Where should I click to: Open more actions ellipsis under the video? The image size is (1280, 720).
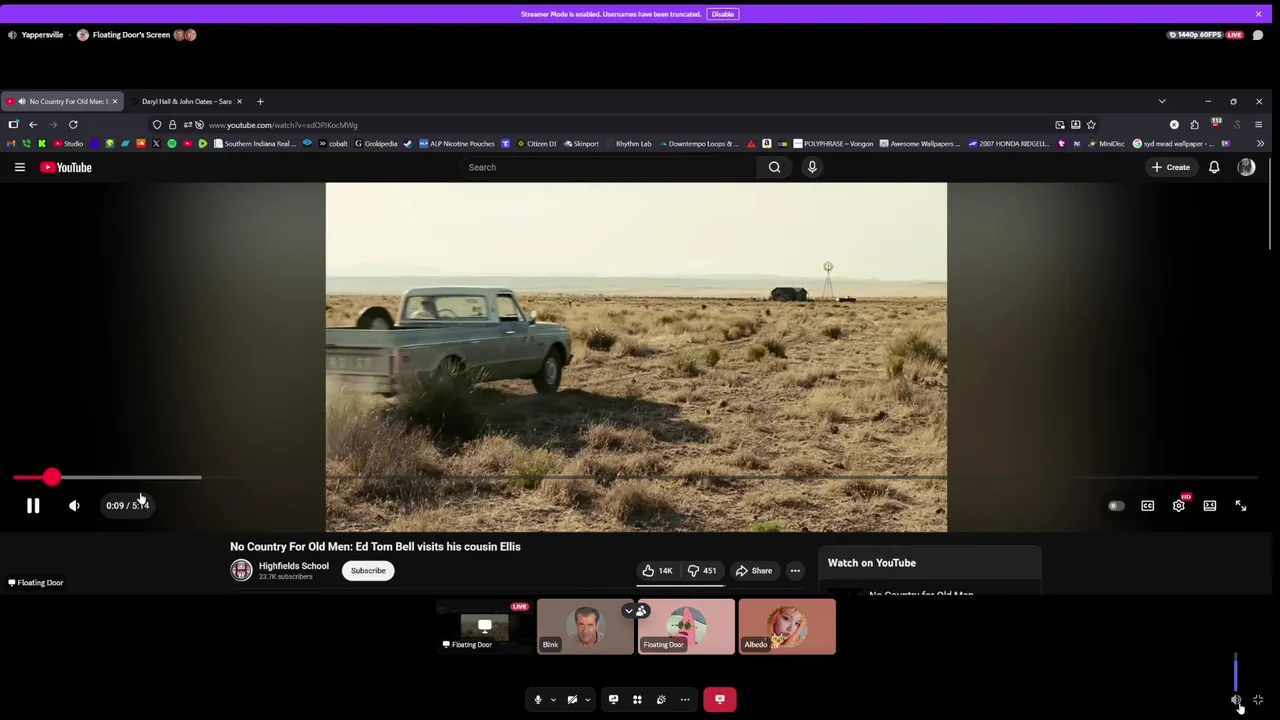pyautogui.click(x=795, y=571)
